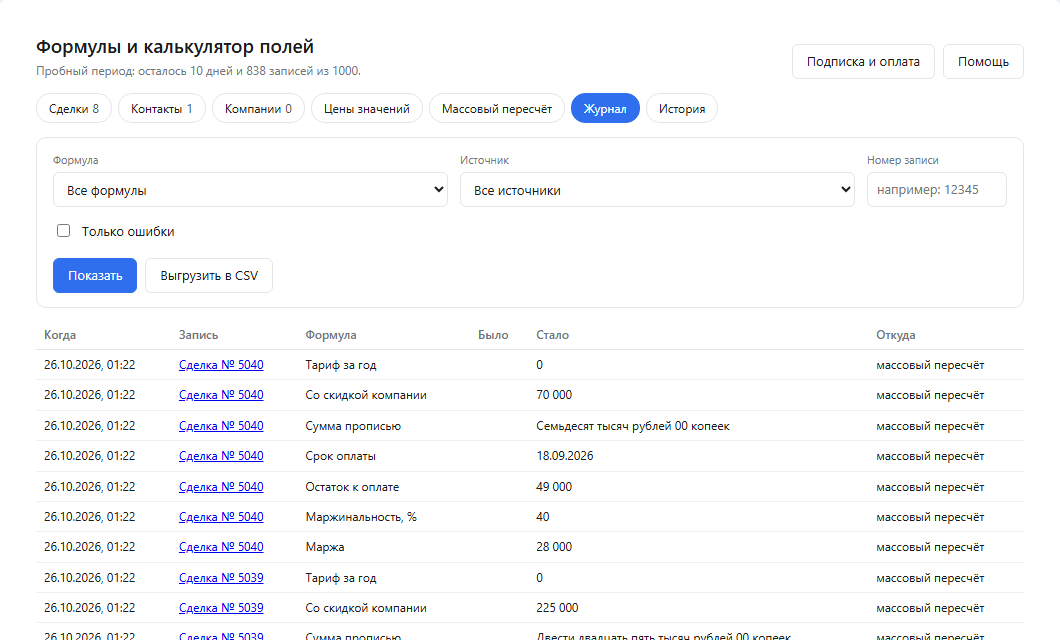This screenshot has width=1060, height=640.
Task: Click the value 28 000 in Маржа row
Action: (554, 547)
